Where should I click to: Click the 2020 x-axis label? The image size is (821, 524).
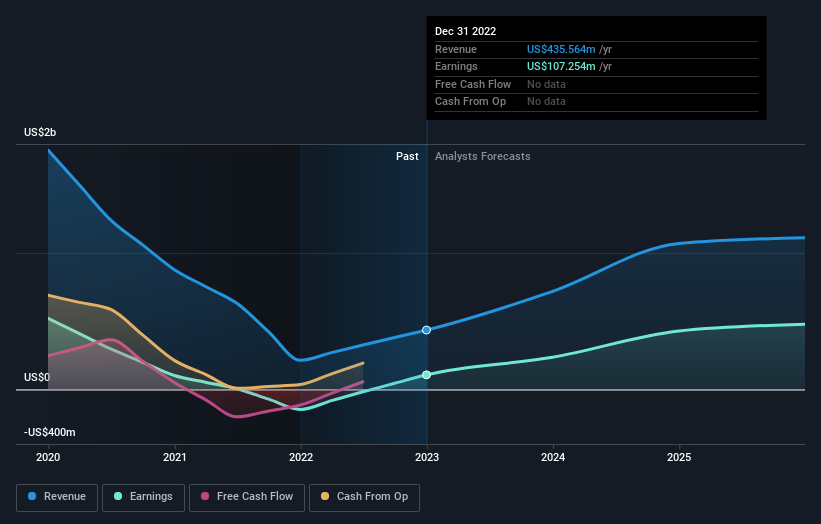(48, 458)
